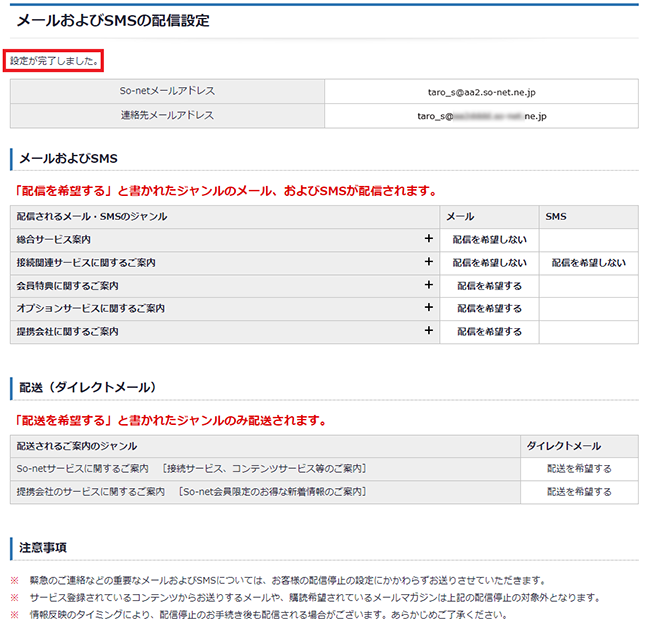The width and height of the screenshot is (650, 630).
Task: Select the taro_s@aa2.so-net.ne.jp address
Action: [x=481, y=92]
